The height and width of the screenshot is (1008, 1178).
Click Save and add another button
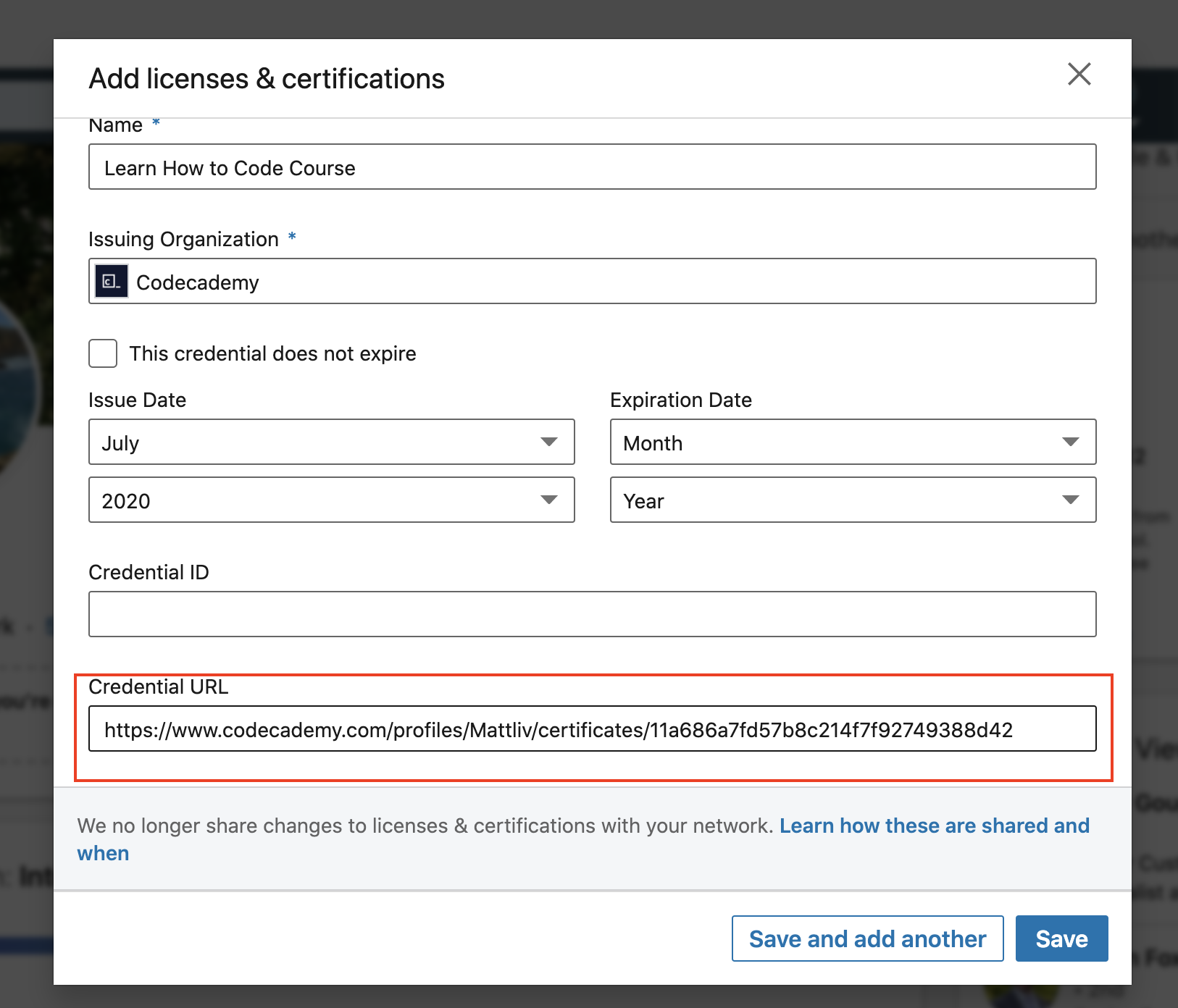click(x=867, y=938)
